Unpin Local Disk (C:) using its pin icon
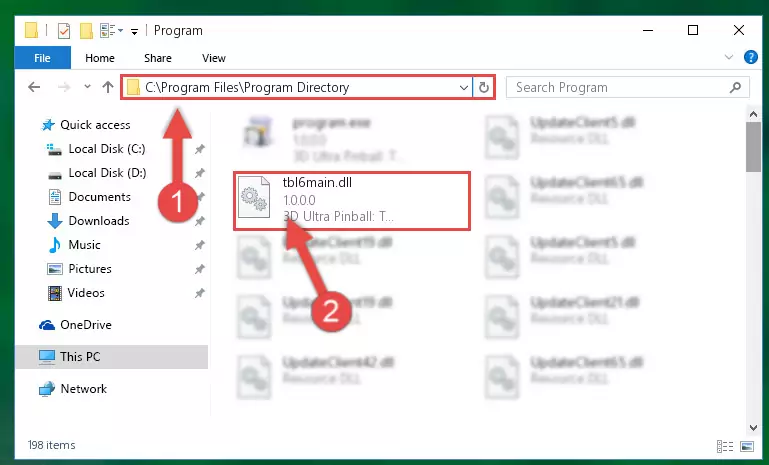Image resolution: width=769 pixels, height=465 pixels. click(x=200, y=149)
